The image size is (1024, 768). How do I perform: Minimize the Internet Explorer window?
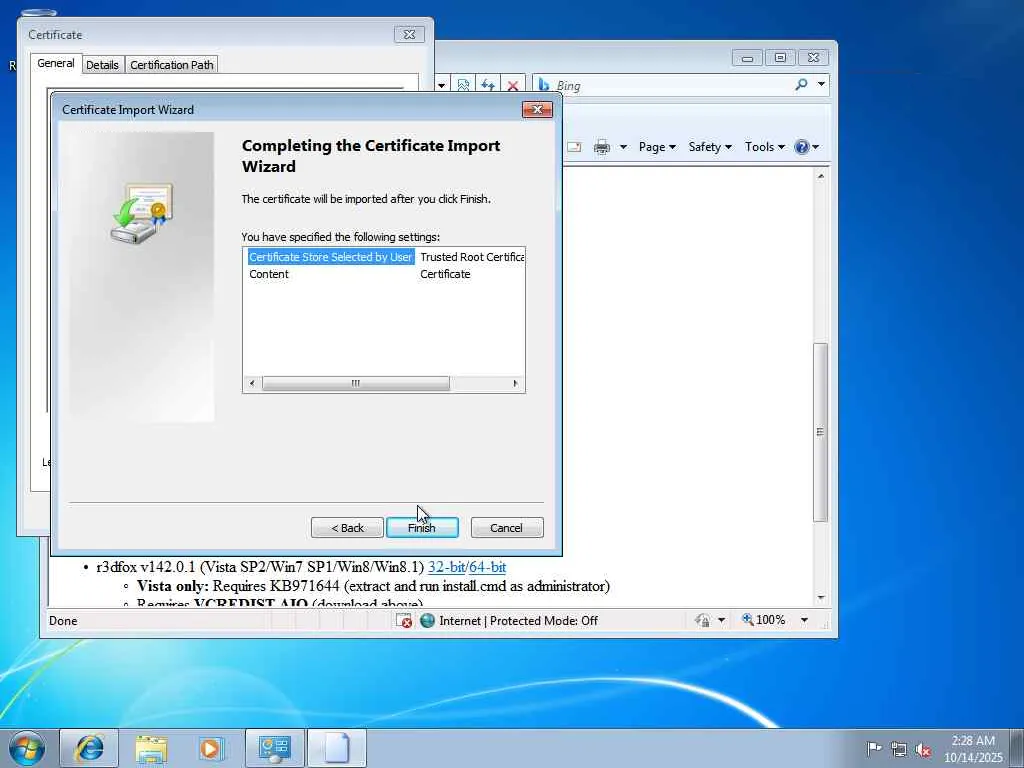[x=747, y=58]
